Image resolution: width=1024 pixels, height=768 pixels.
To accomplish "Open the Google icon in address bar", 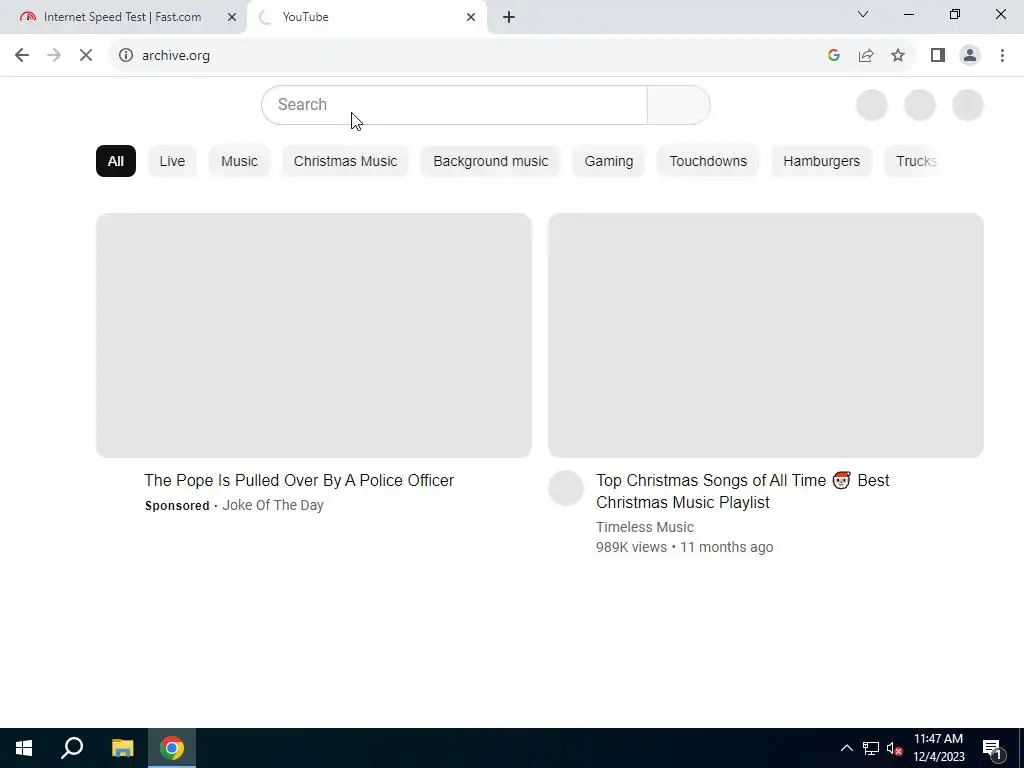I will click(833, 56).
